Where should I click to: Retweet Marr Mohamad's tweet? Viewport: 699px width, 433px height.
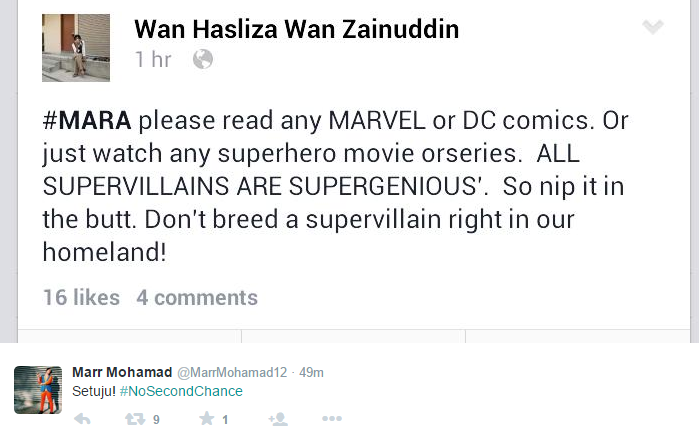point(135,420)
